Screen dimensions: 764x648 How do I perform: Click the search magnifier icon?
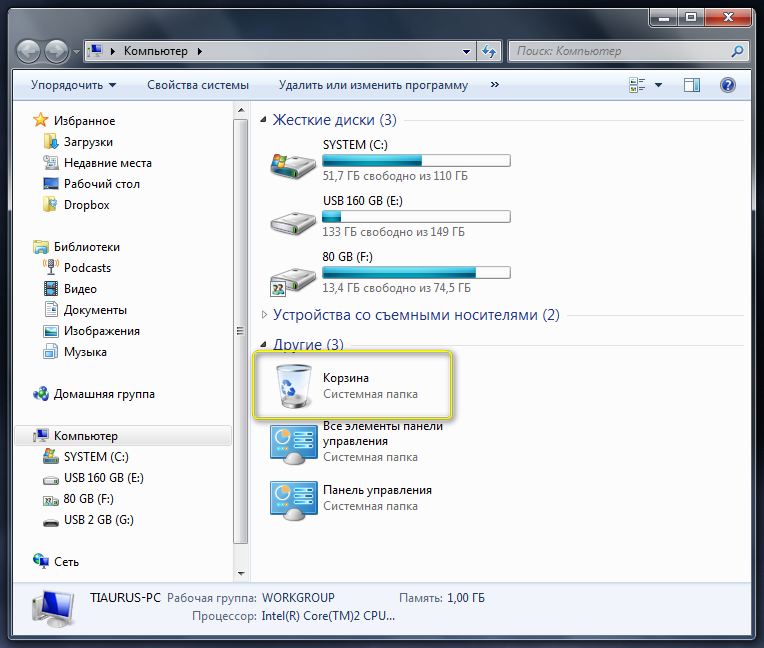coord(737,51)
